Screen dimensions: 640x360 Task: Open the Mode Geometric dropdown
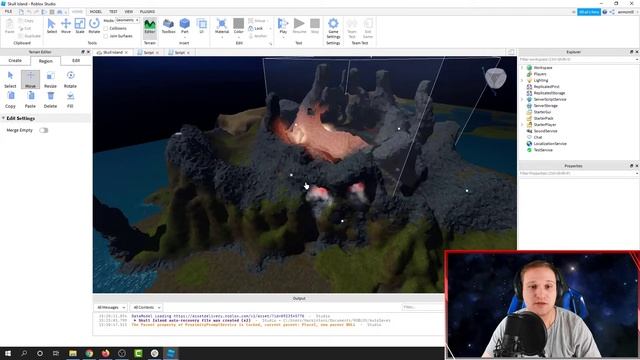coord(127,20)
